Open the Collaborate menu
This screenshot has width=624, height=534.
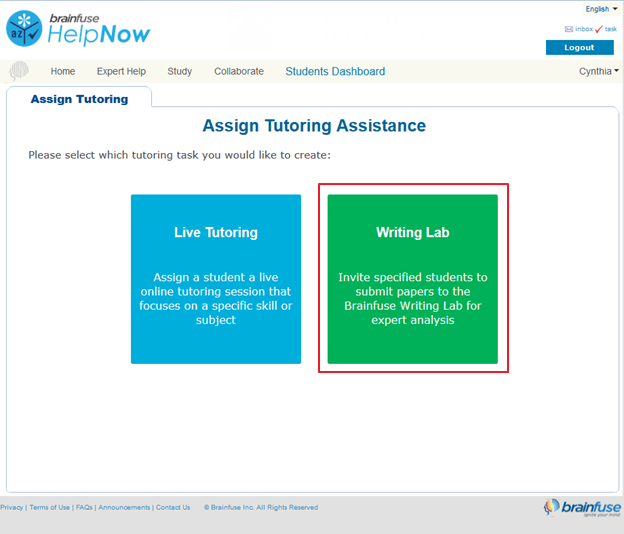pyautogui.click(x=239, y=71)
